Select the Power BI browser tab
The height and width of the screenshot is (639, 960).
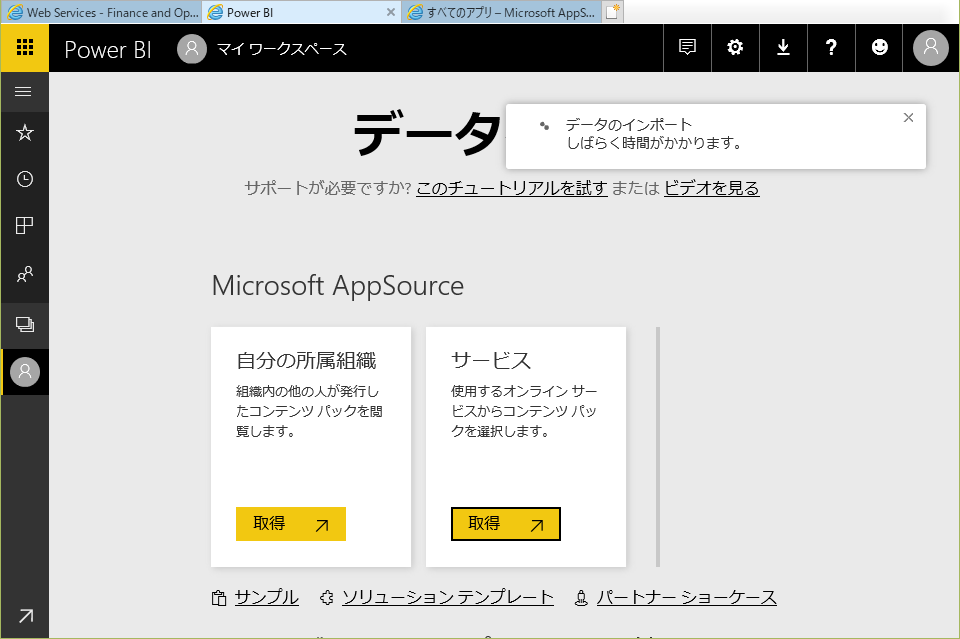pyautogui.click(x=302, y=12)
